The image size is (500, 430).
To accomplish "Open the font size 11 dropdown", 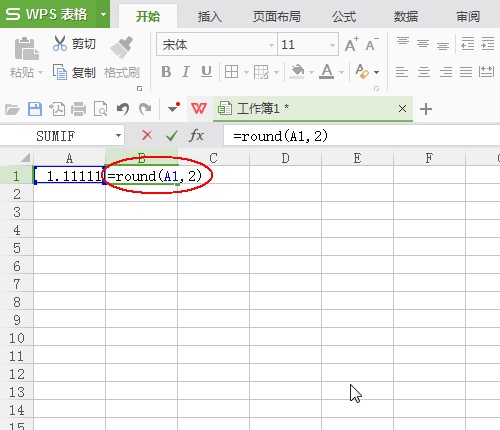I will point(332,45).
